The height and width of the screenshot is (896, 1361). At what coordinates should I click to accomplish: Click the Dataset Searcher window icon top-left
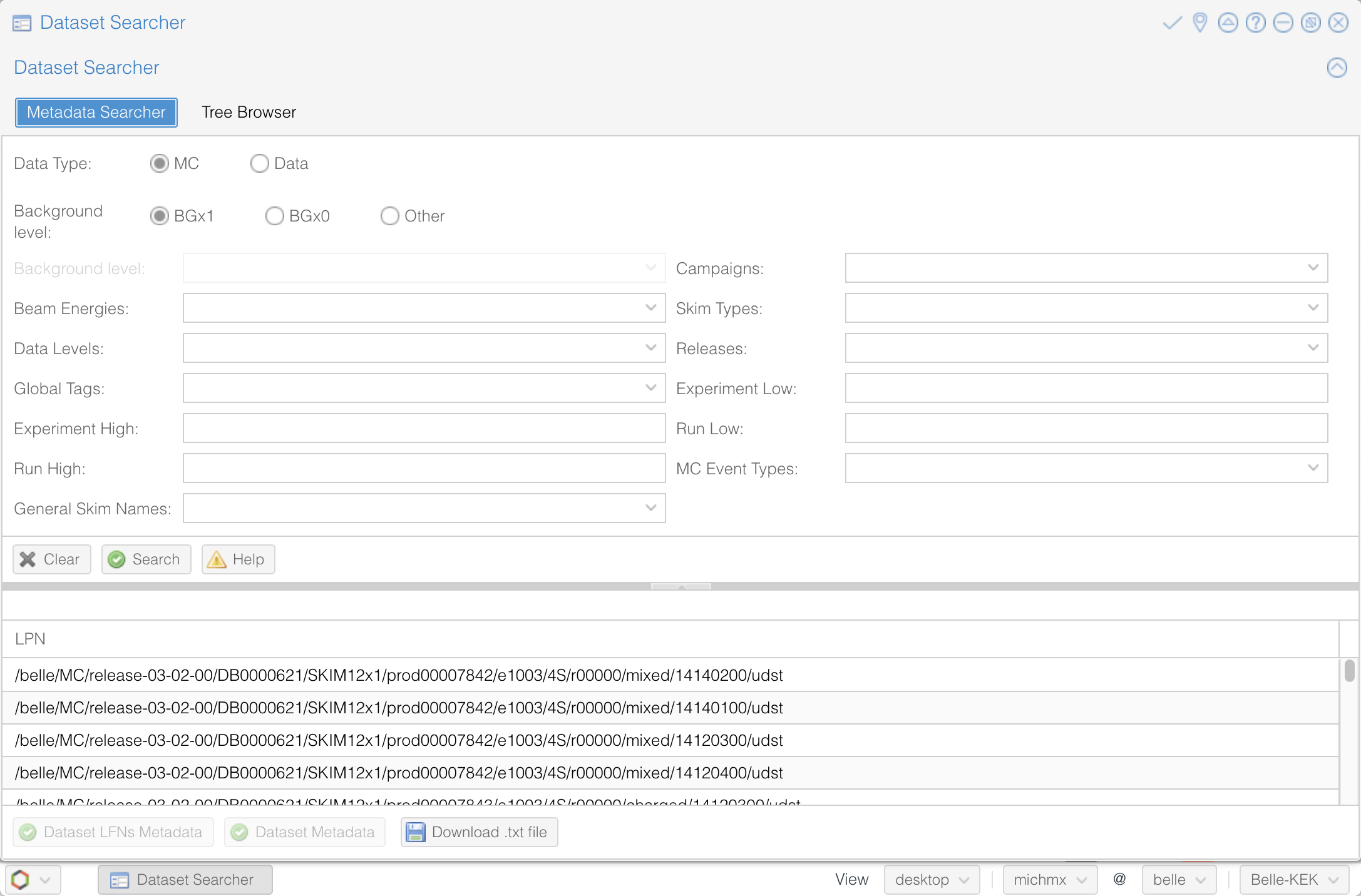pyautogui.click(x=22, y=23)
